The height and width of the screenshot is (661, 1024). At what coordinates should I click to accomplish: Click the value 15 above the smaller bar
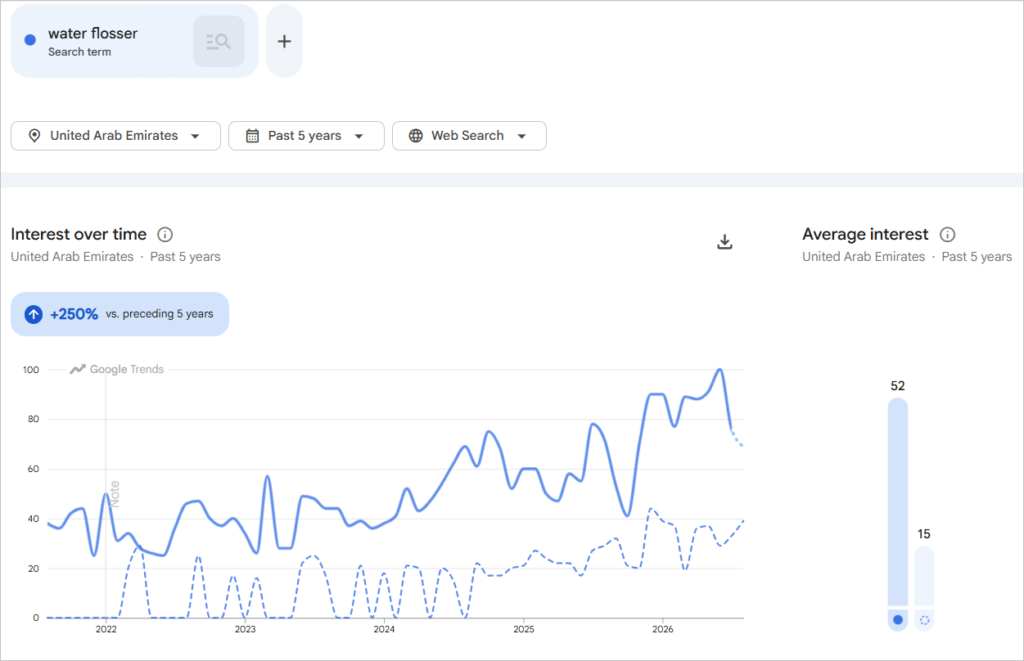click(x=924, y=534)
